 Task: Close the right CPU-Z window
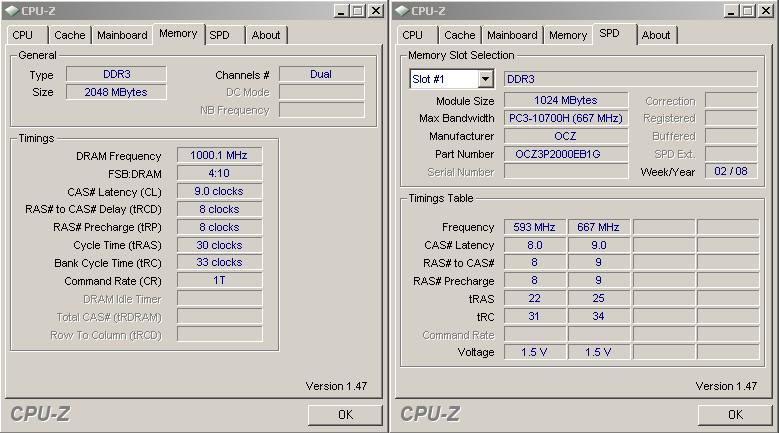pos(766,10)
